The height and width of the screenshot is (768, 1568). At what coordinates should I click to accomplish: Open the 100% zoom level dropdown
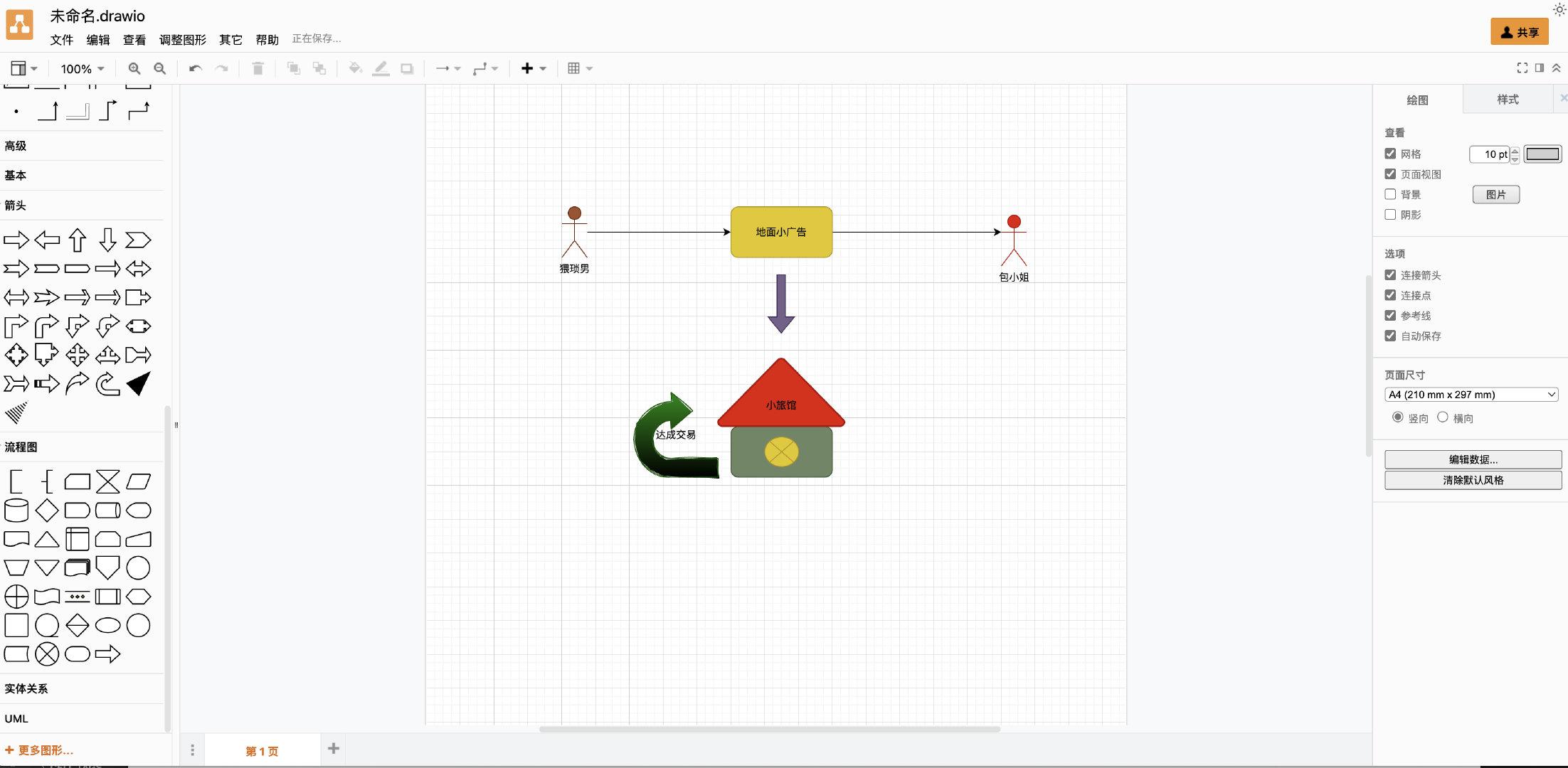(82, 68)
